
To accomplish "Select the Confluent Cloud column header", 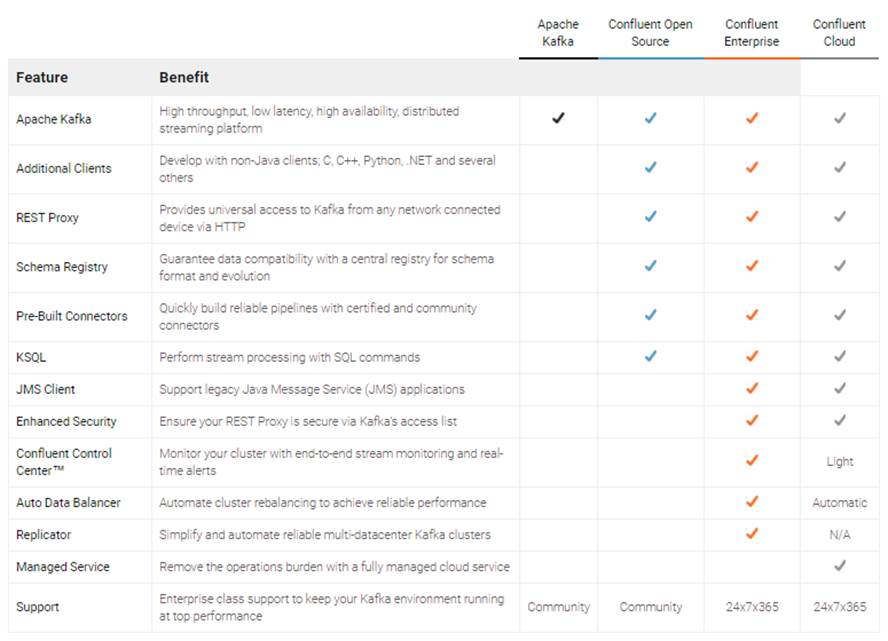I will pyautogui.click(x=840, y=33).
